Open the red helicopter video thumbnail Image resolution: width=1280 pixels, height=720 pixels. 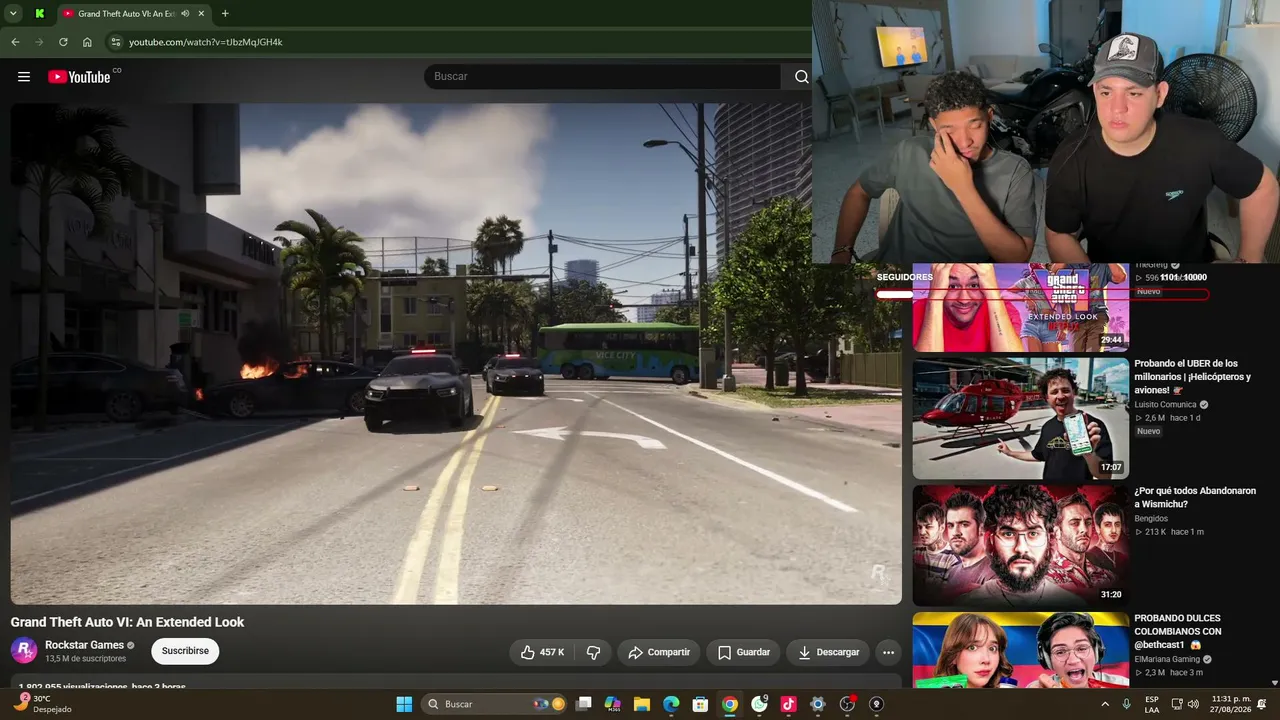pyautogui.click(x=1021, y=418)
